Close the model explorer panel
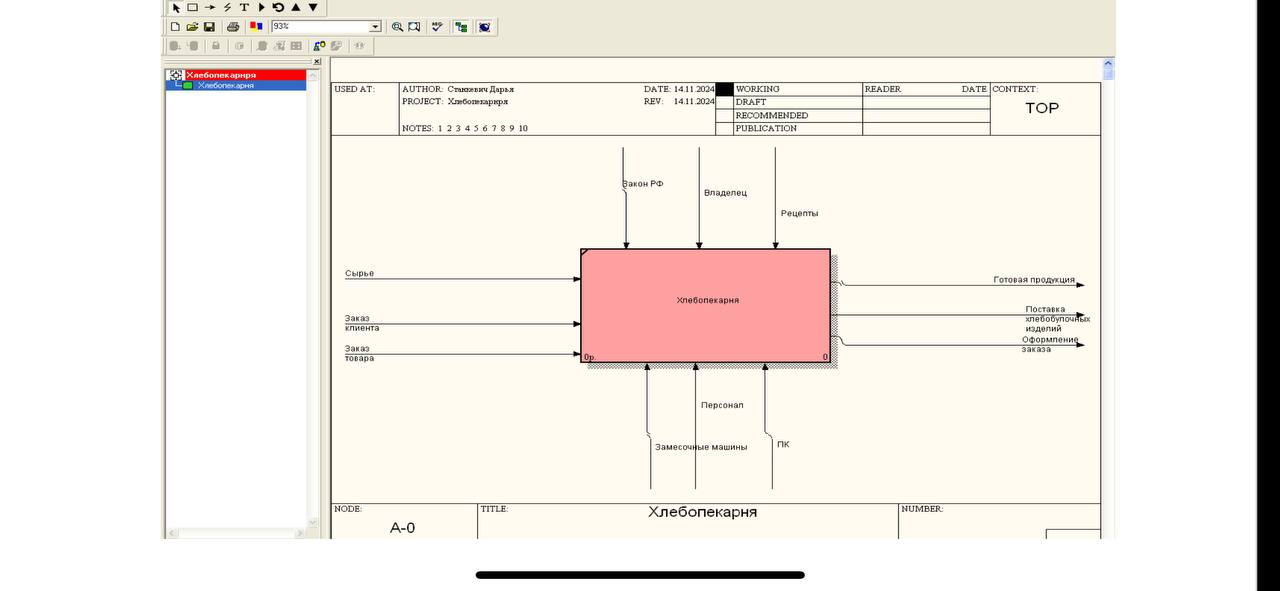Image resolution: width=1280 pixels, height=591 pixels. coord(317,61)
